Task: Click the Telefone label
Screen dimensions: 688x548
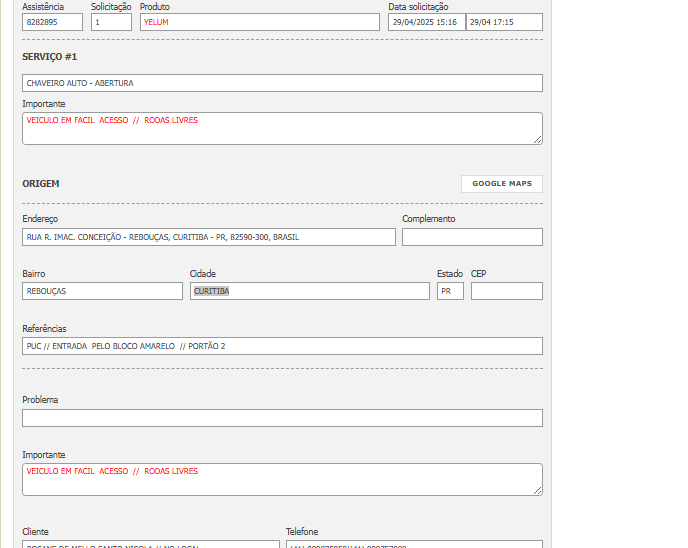Action: pos(302,531)
